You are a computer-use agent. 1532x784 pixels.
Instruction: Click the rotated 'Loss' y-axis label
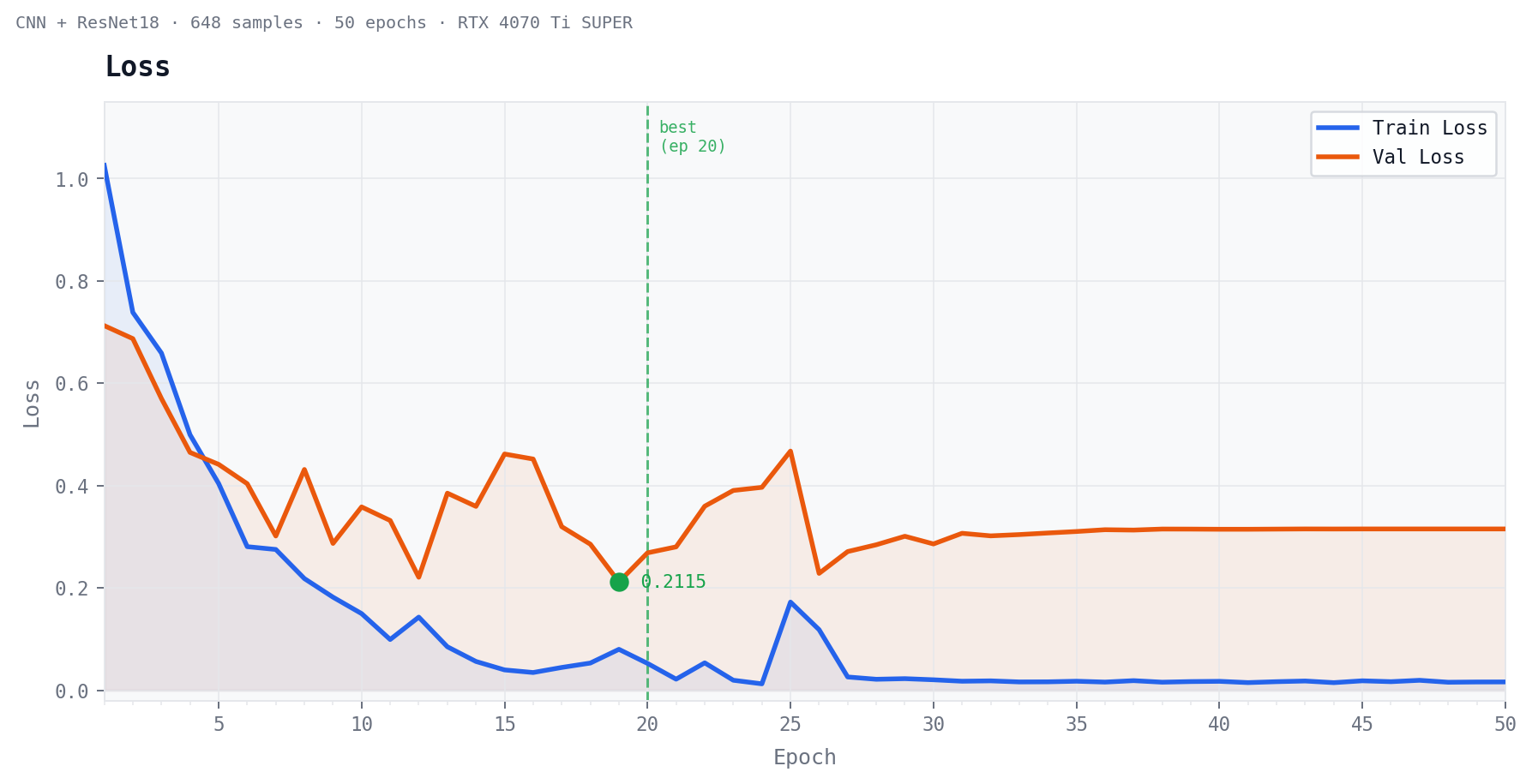tap(32, 403)
